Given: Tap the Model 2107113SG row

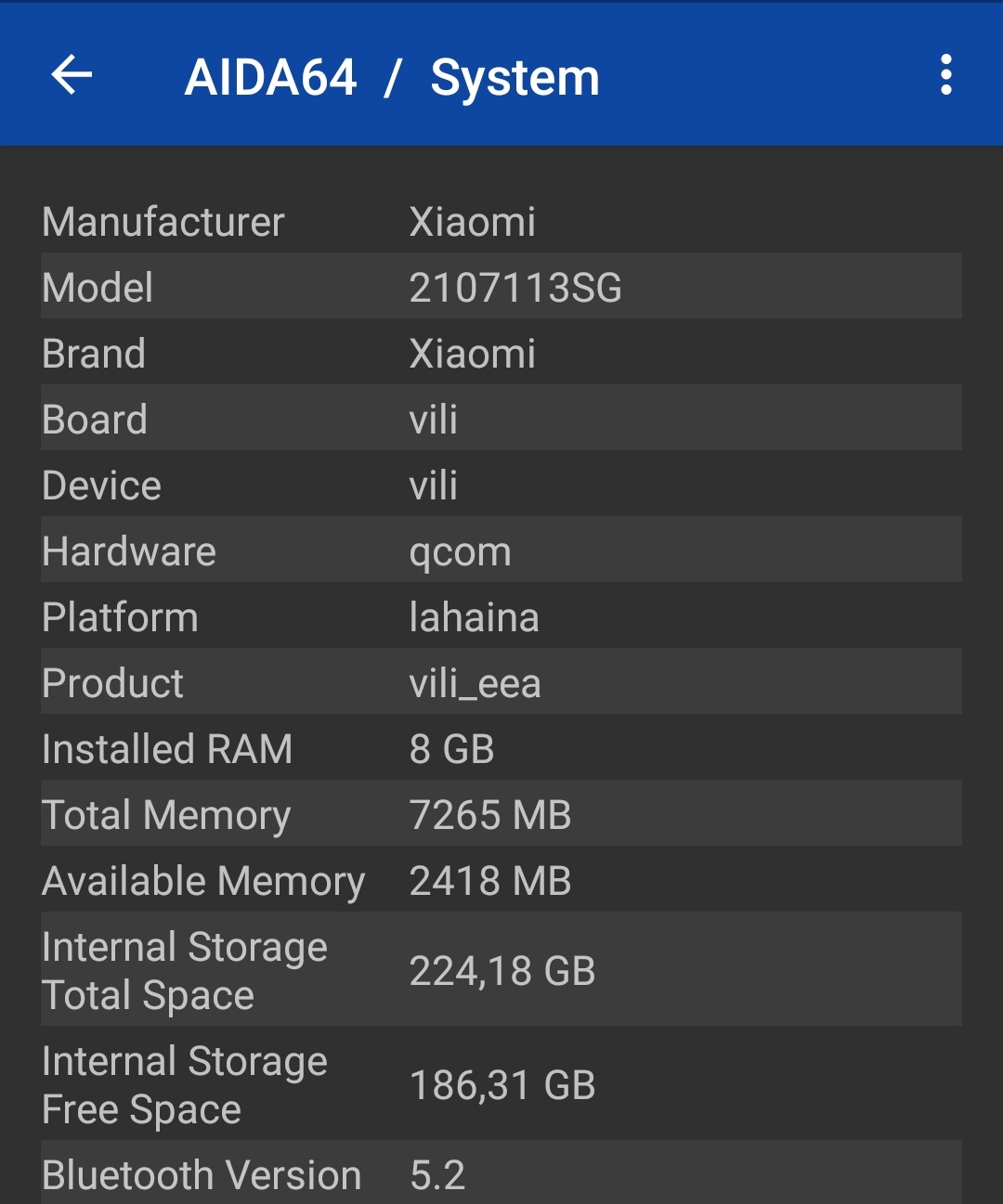Looking at the screenshot, I should tap(501, 287).
